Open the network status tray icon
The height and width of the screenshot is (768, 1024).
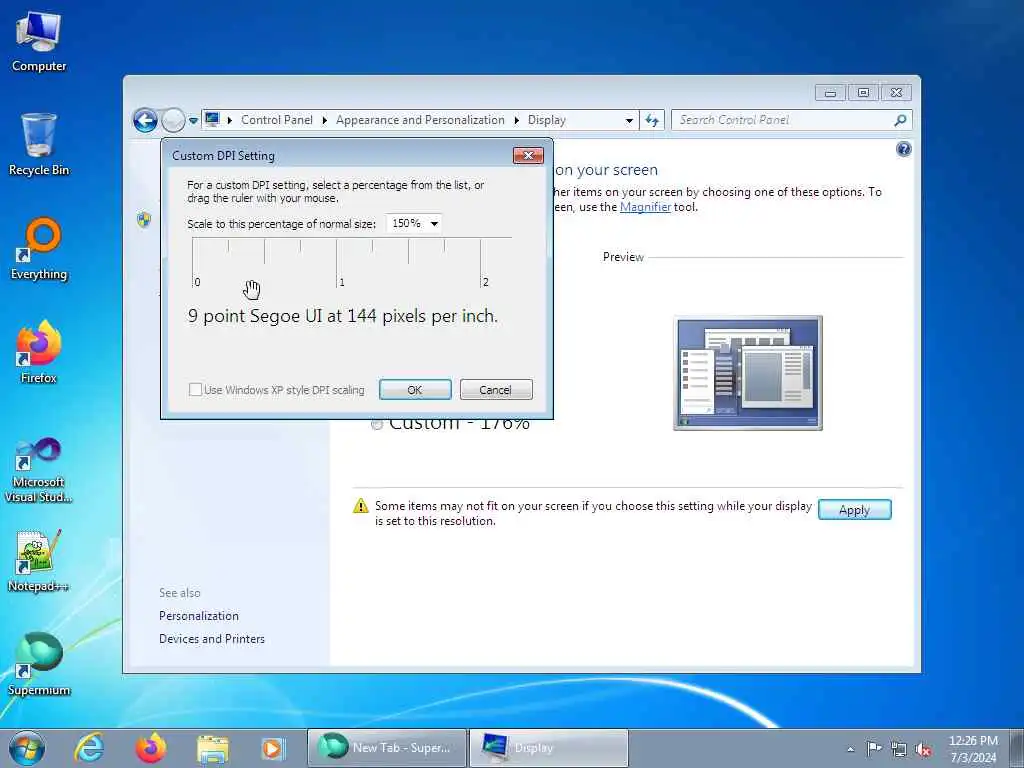(899, 750)
